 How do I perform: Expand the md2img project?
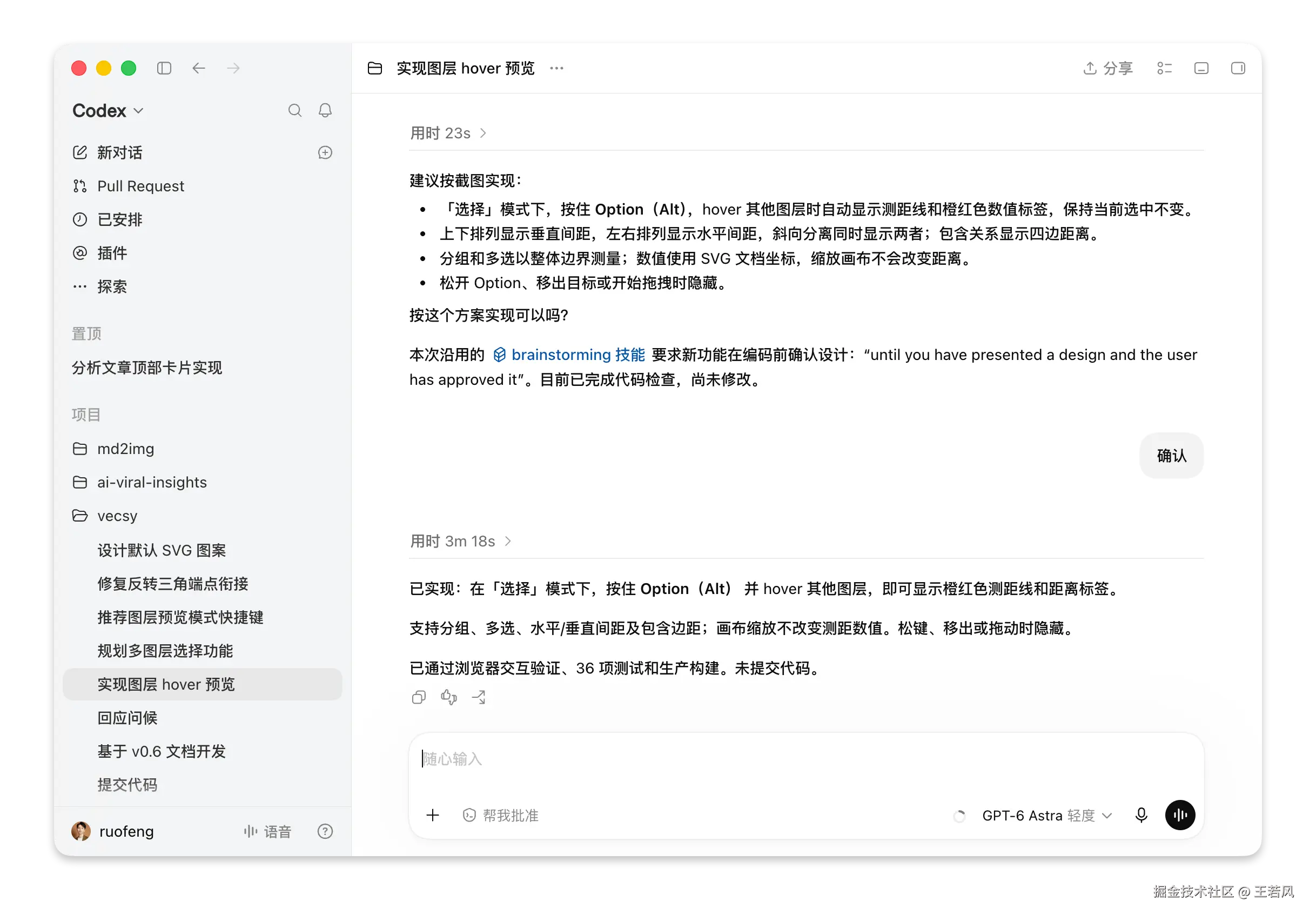pos(203,449)
